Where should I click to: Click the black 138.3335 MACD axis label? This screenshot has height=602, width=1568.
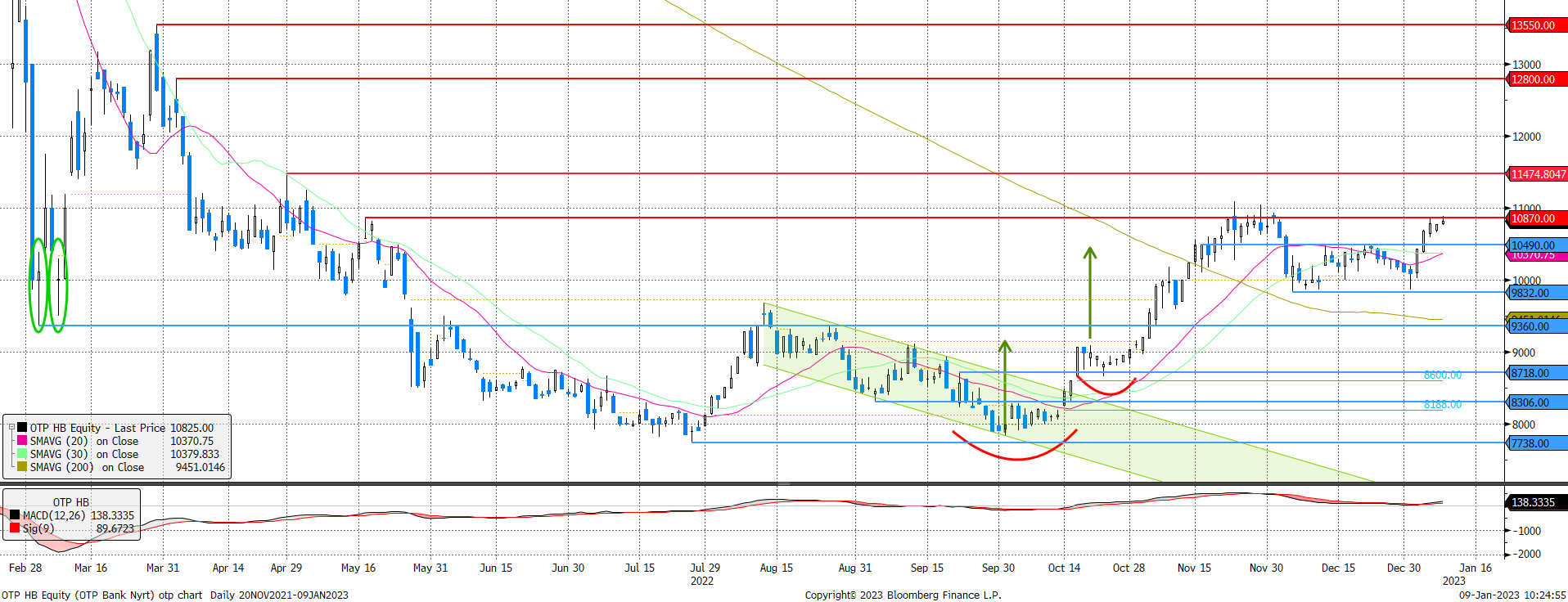coord(1537,502)
